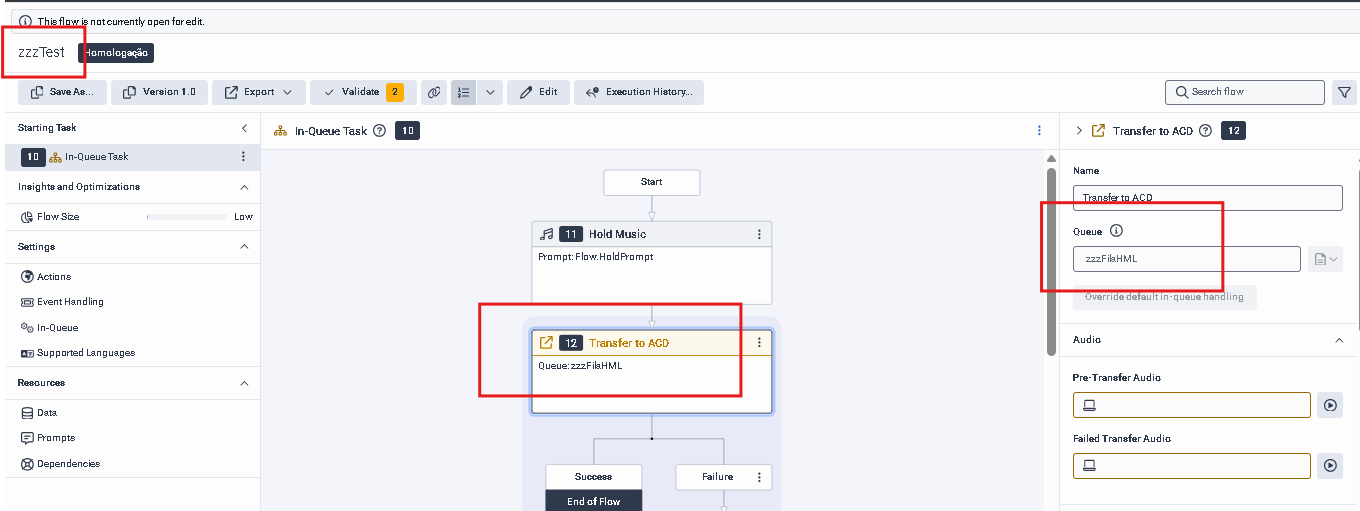
Task: Run Validate on the flow
Action: pos(363,92)
